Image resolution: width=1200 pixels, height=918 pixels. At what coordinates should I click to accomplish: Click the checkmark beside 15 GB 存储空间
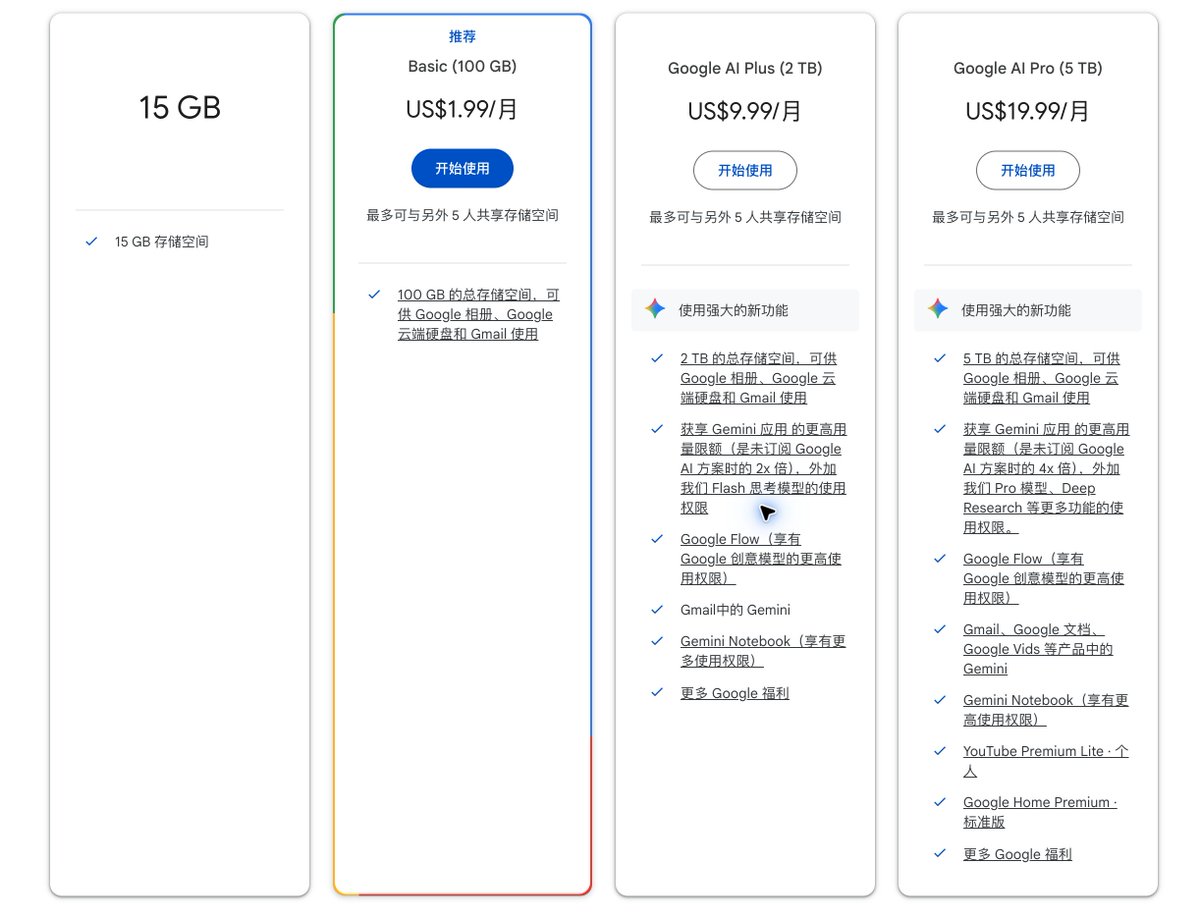(x=92, y=241)
